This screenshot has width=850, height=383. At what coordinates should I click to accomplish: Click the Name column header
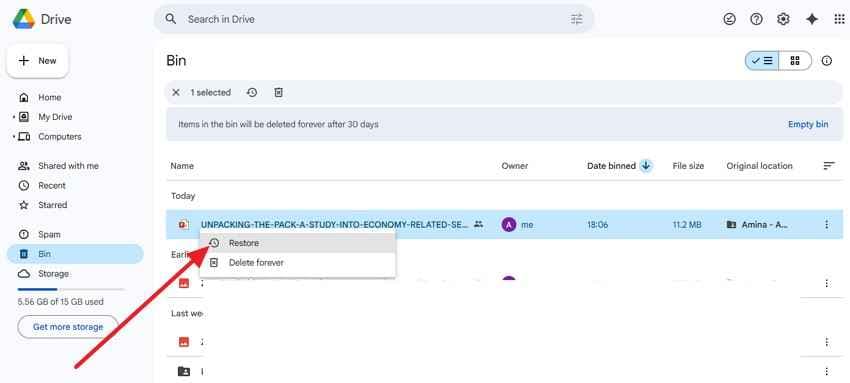182,166
